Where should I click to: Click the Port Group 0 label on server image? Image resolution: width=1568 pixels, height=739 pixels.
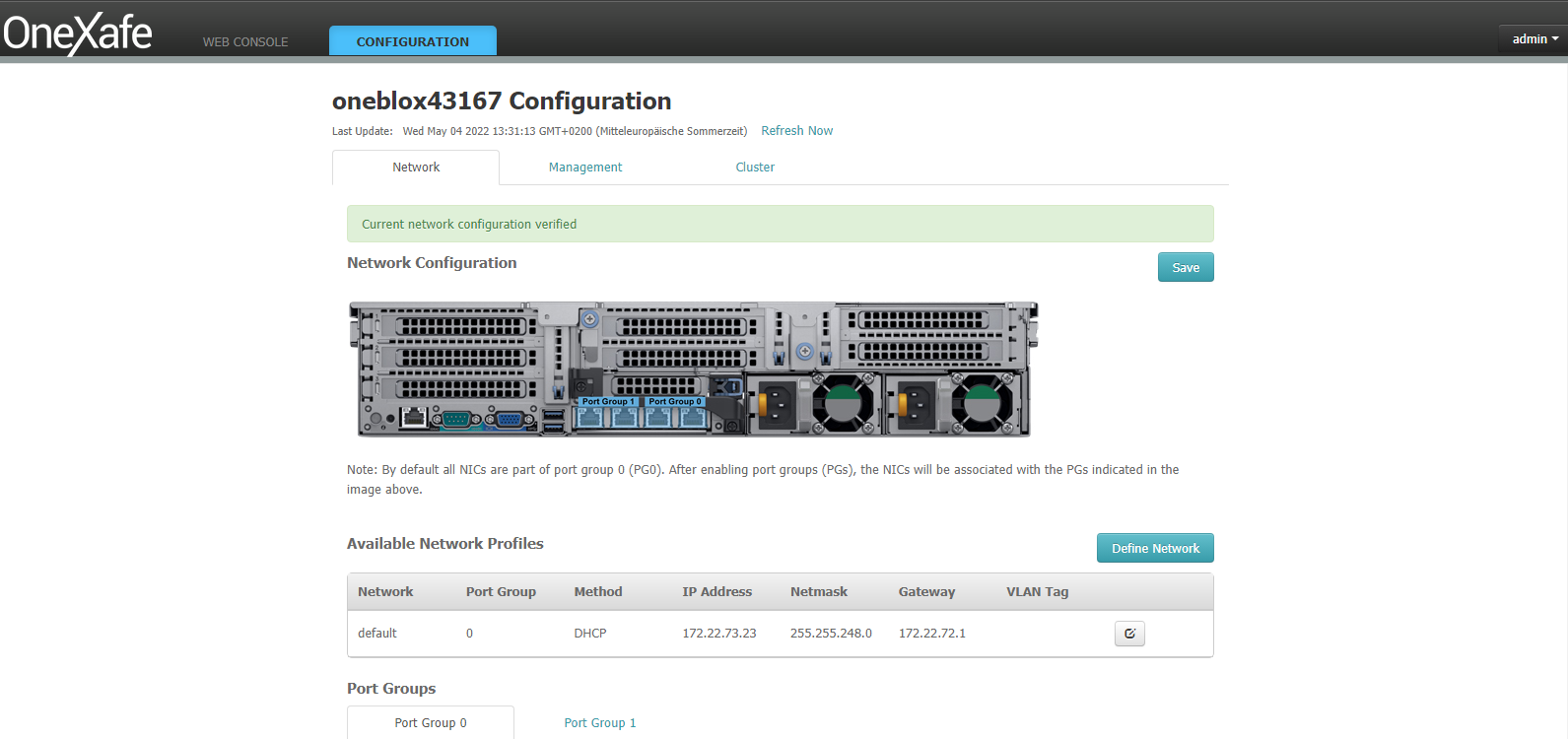tap(675, 402)
